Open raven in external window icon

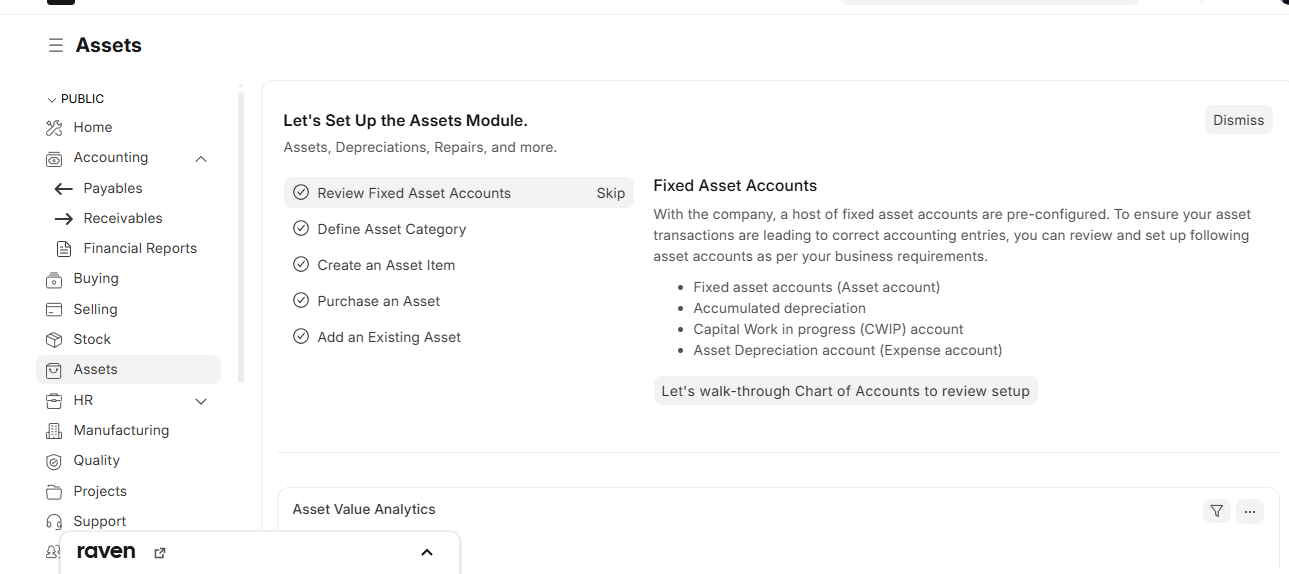tap(160, 553)
